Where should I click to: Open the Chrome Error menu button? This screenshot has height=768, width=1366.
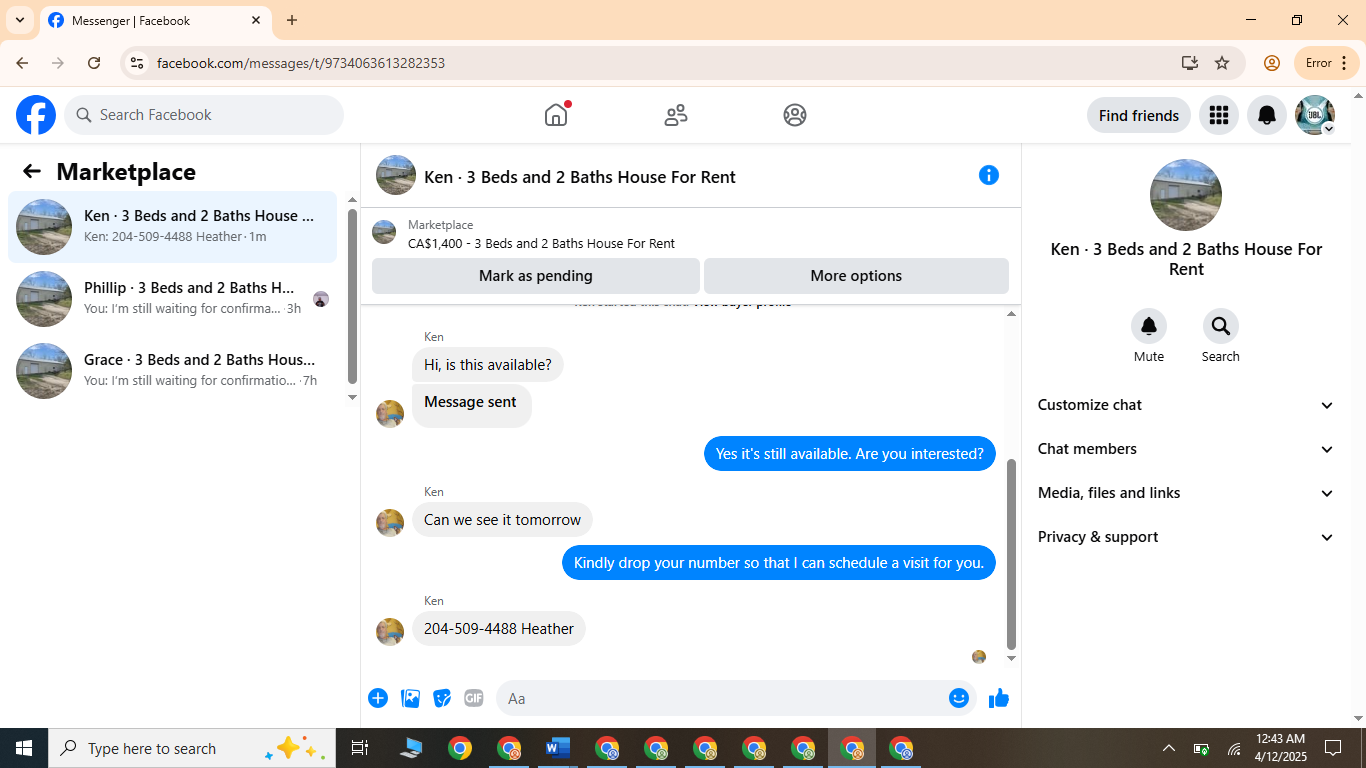pyautogui.click(x=1327, y=63)
